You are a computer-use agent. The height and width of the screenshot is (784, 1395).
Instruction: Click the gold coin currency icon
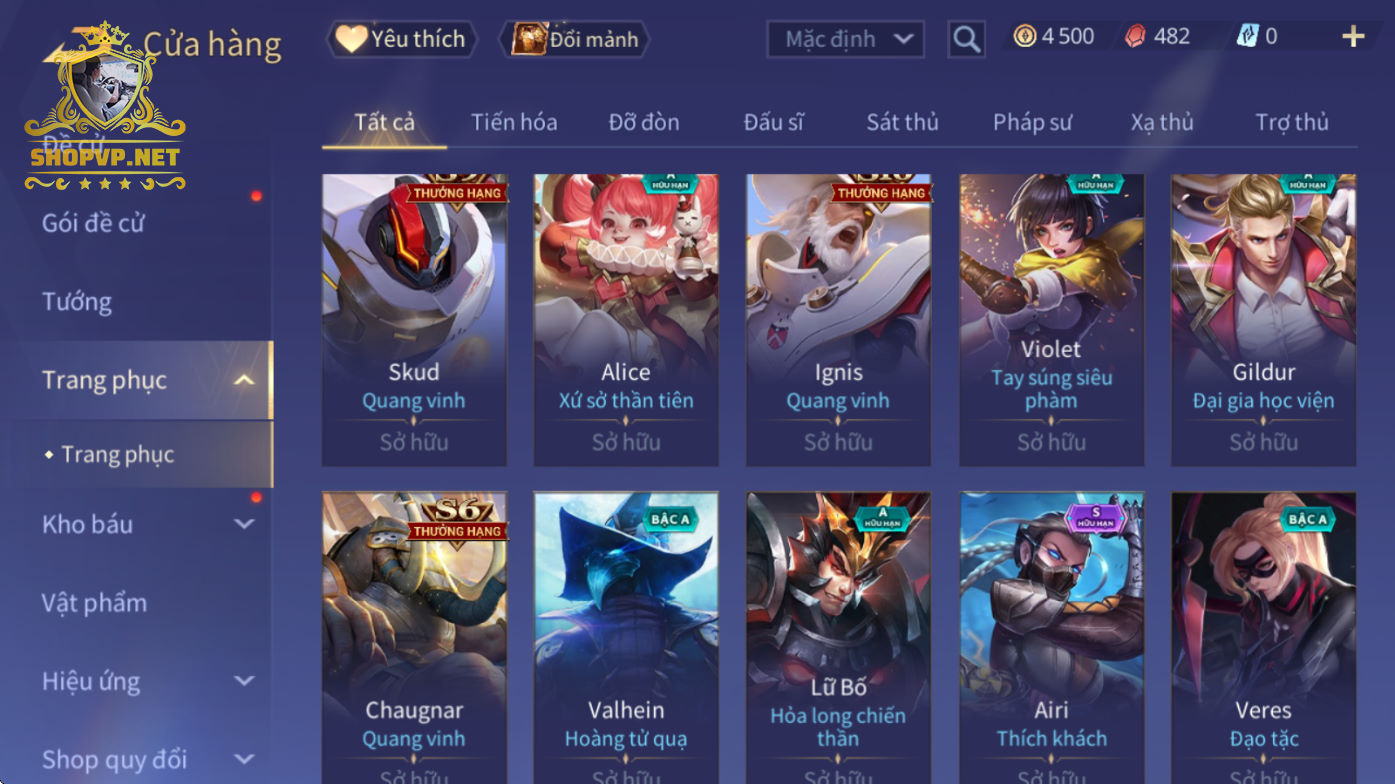click(1024, 37)
